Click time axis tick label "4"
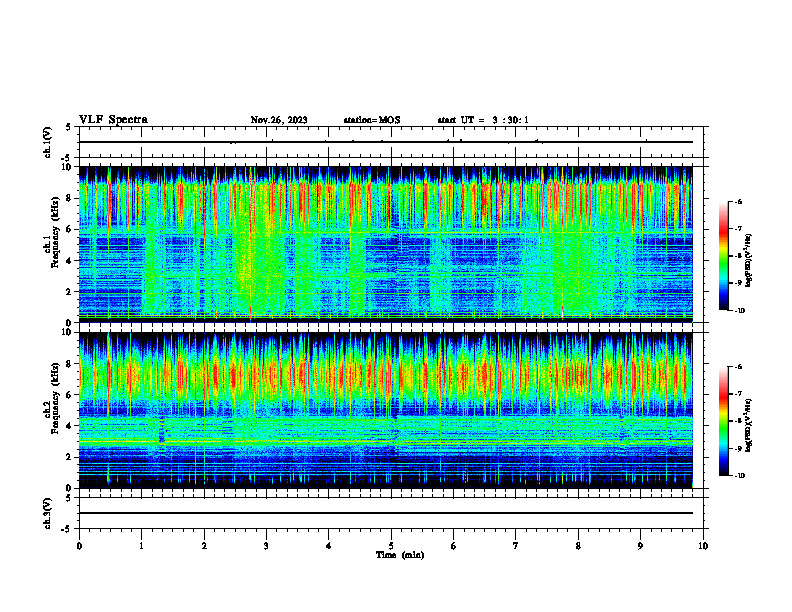Image resolution: width=792 pixels, height=612 pixels. [328, 546]
